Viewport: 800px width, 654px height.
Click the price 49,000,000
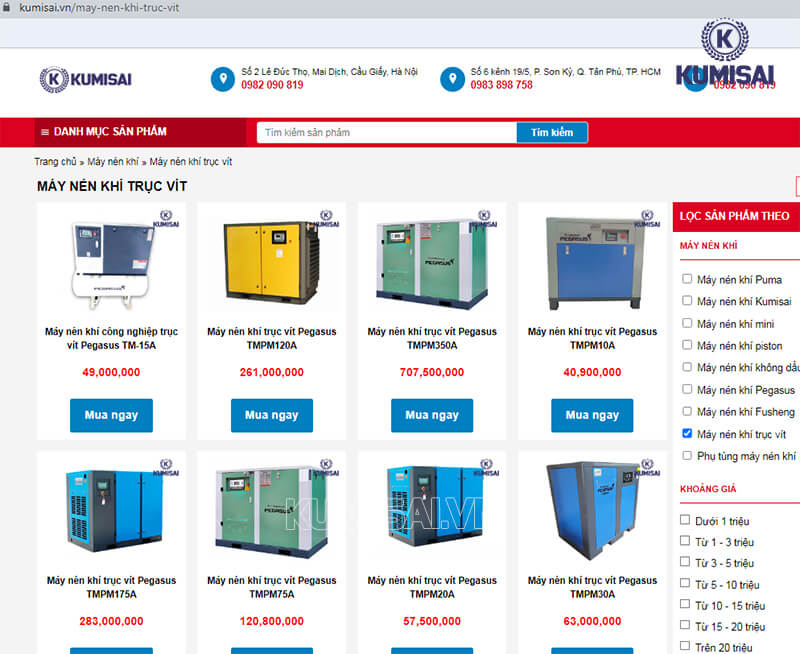click(x=111, y=372)
